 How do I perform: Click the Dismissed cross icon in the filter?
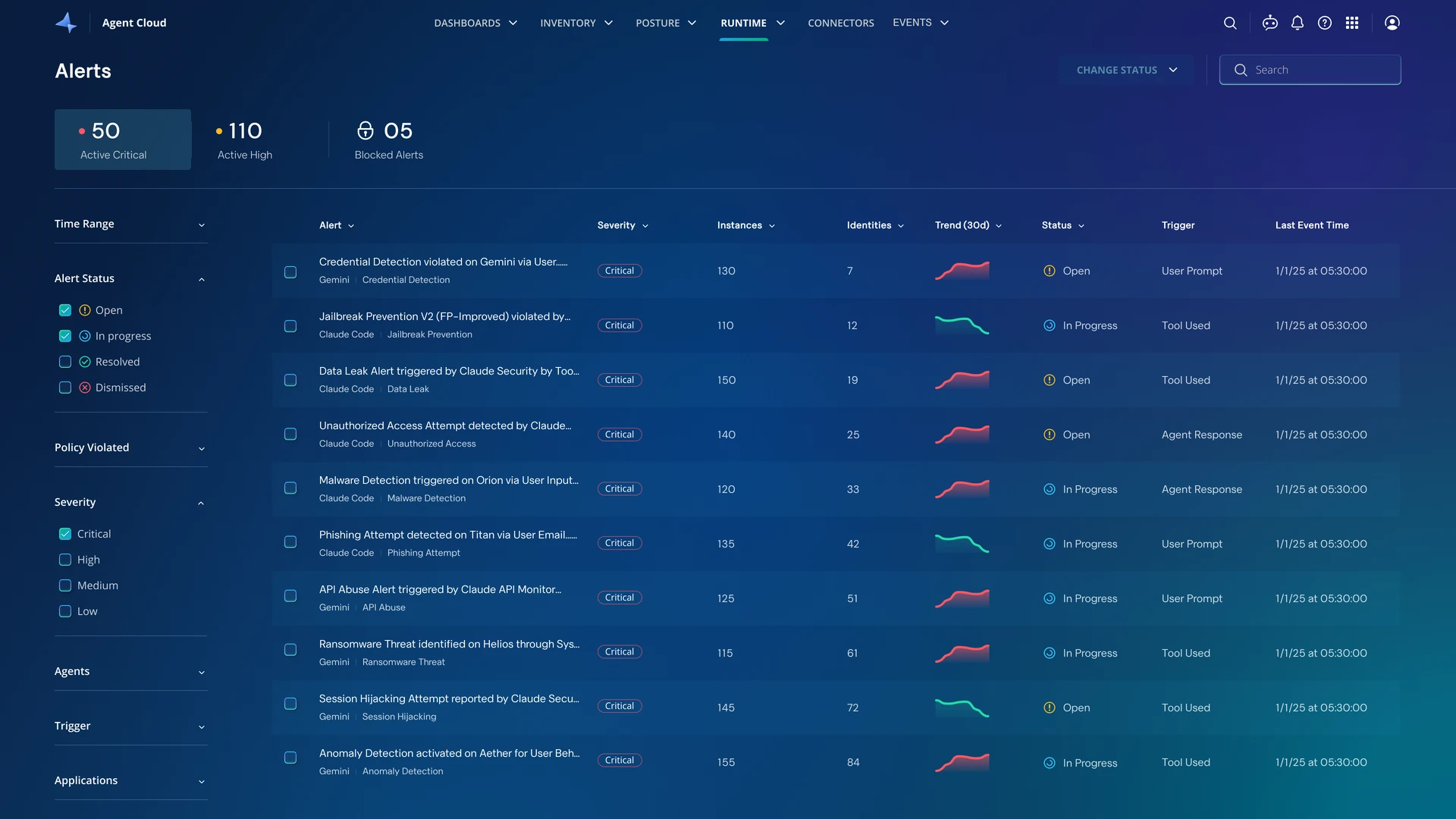click(85, 388)
